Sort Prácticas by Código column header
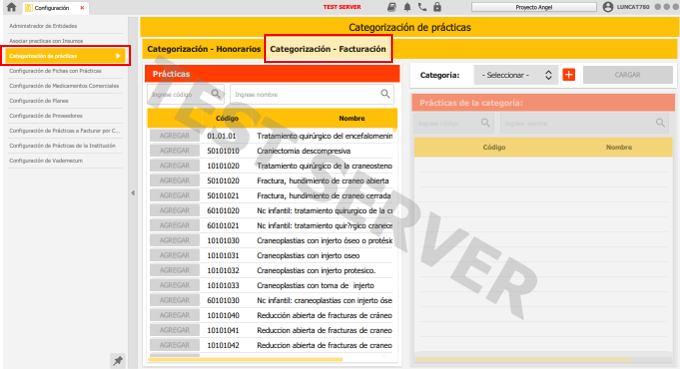The image size is (680, 369). point(227,118)
